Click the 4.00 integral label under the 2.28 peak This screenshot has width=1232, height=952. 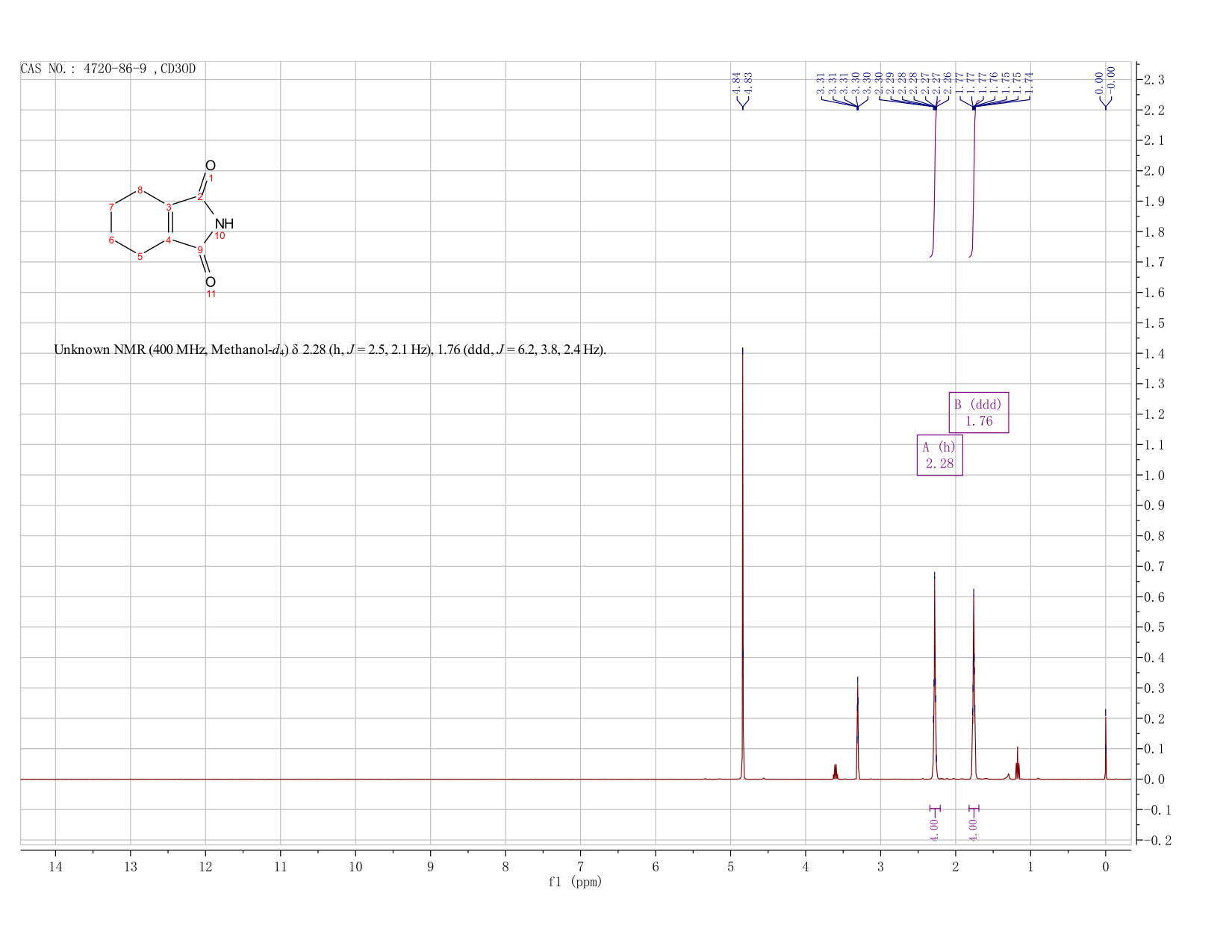click(934, 829)
